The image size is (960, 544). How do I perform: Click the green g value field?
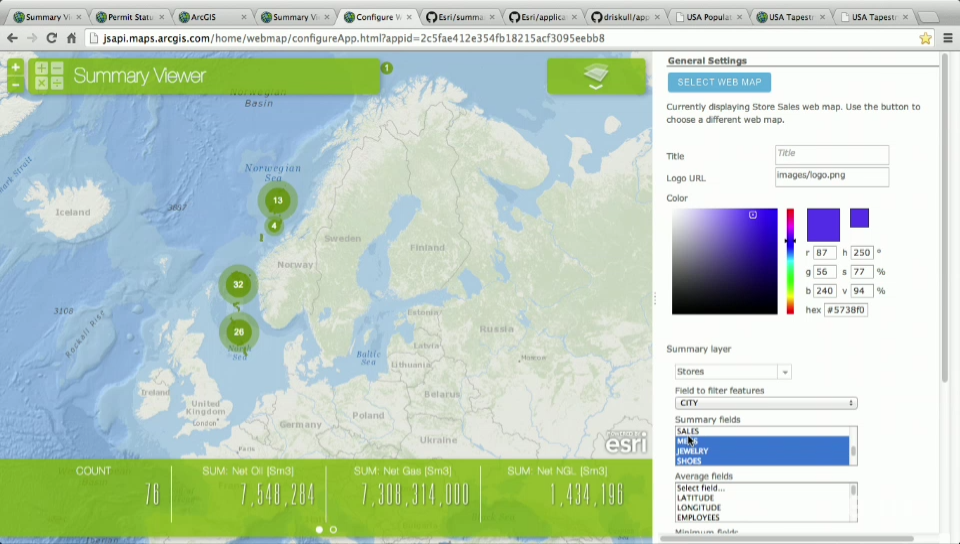[825, 272]
